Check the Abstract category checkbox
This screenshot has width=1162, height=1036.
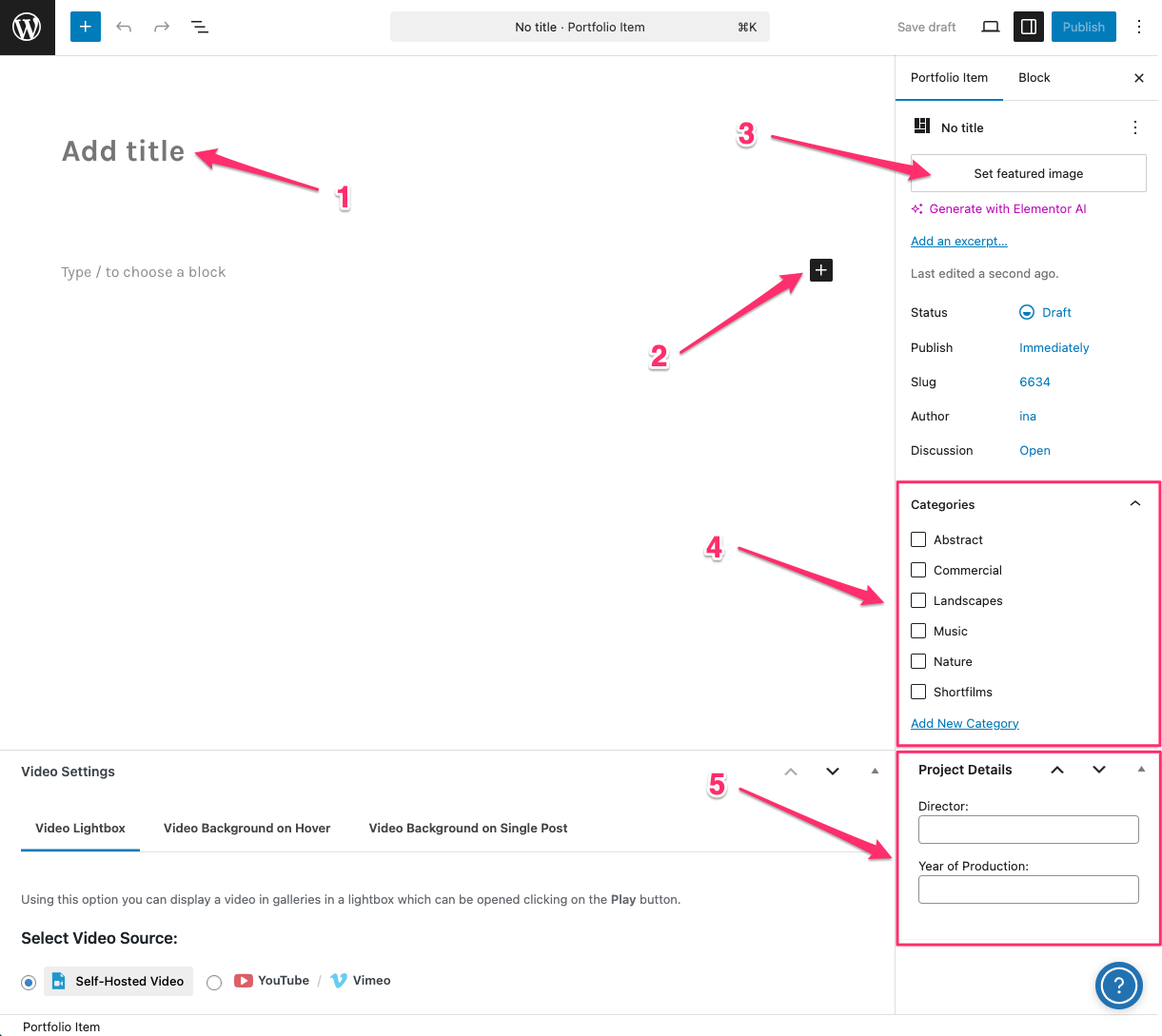click(x=918, y=539)
